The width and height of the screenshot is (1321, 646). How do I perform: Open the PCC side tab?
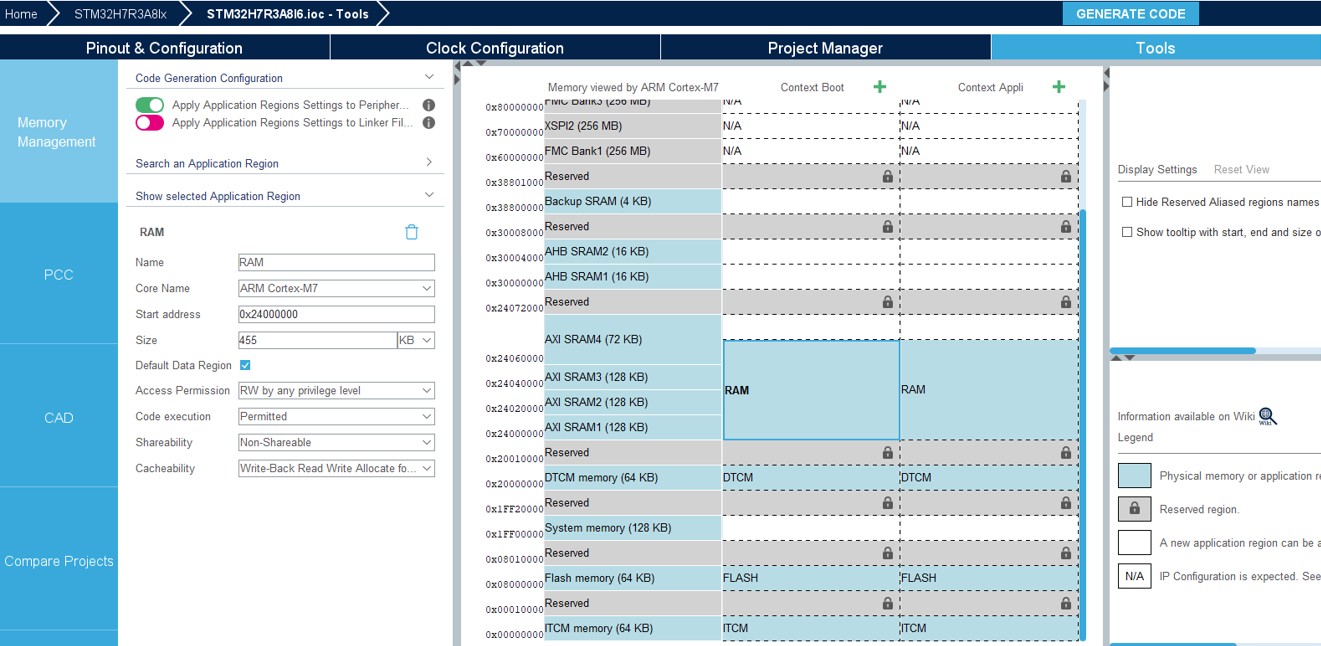click(x=58, y=274)
